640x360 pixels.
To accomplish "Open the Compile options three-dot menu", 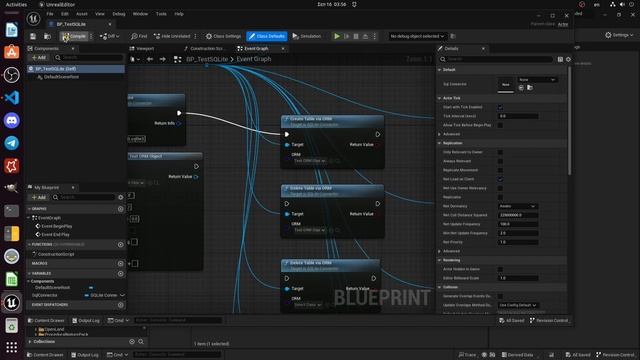I will coord(91,36).
